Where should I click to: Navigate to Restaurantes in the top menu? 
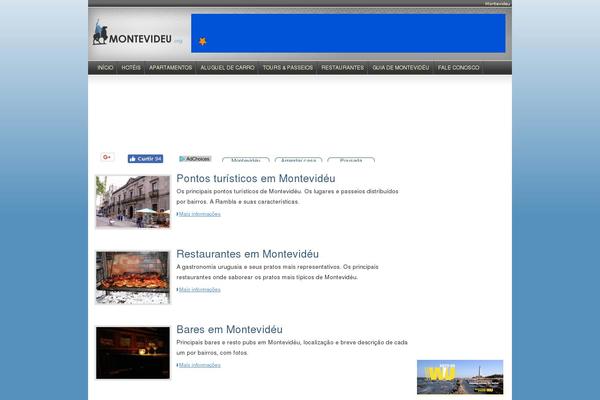coord(342,68)
